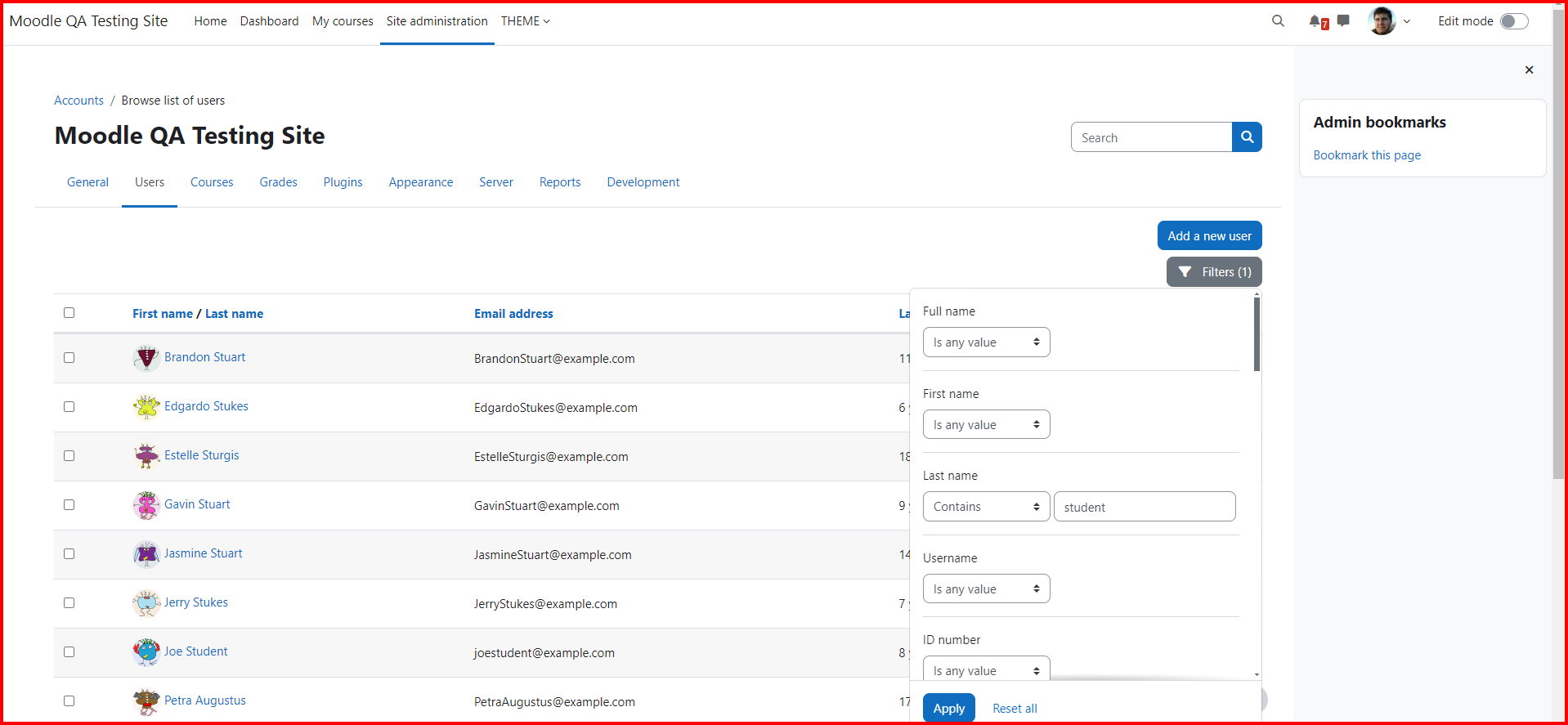Screen dimensions: 1568x725
Task: Select Jerry Stukes's row checkbox
Action: click(69, 603)
